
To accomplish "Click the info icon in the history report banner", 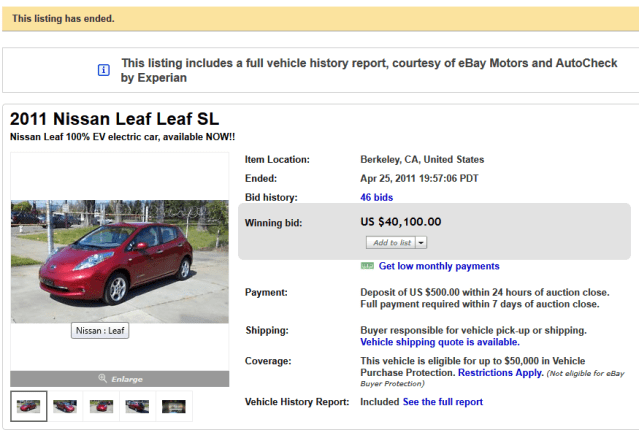I will (102, 69).
